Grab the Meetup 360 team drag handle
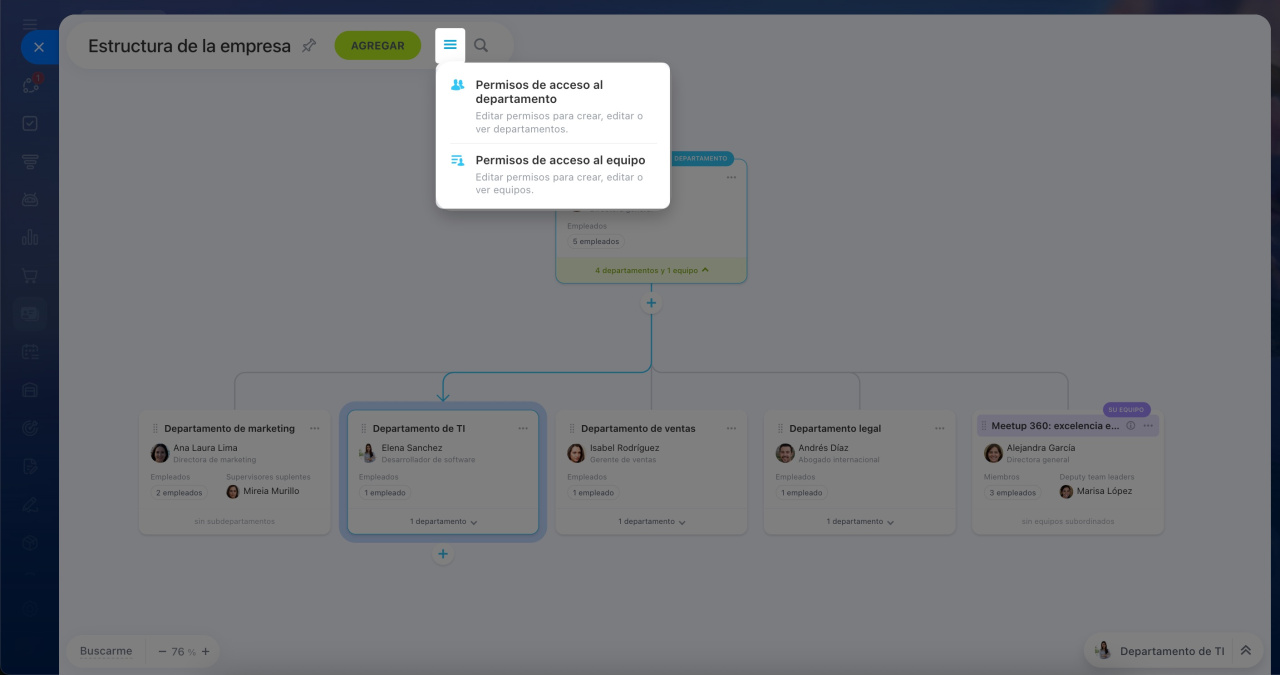The image size is (1280, 675). [x=984, y=425]
